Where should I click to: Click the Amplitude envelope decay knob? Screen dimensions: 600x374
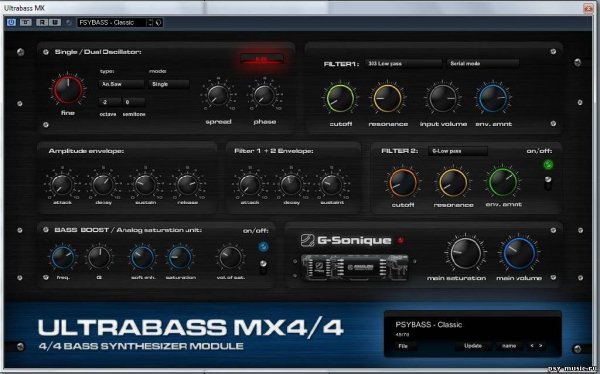click(103, 185)
